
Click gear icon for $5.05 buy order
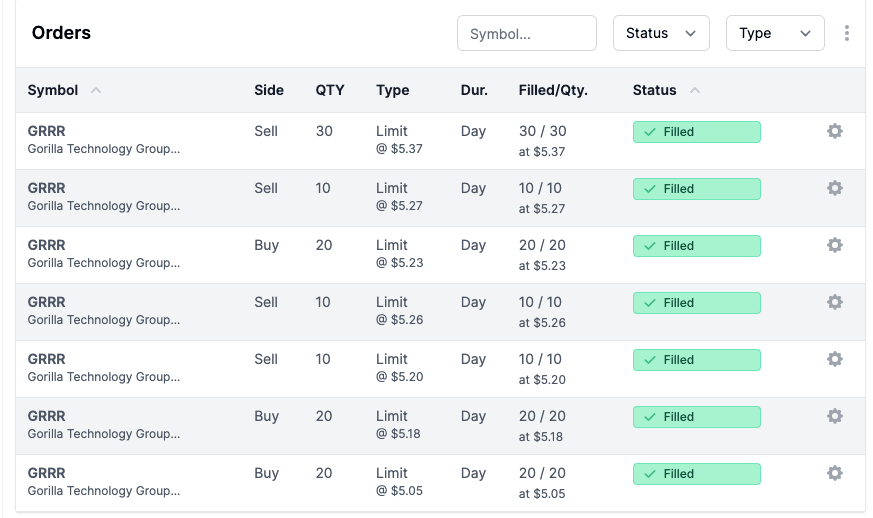click(835, 473)
